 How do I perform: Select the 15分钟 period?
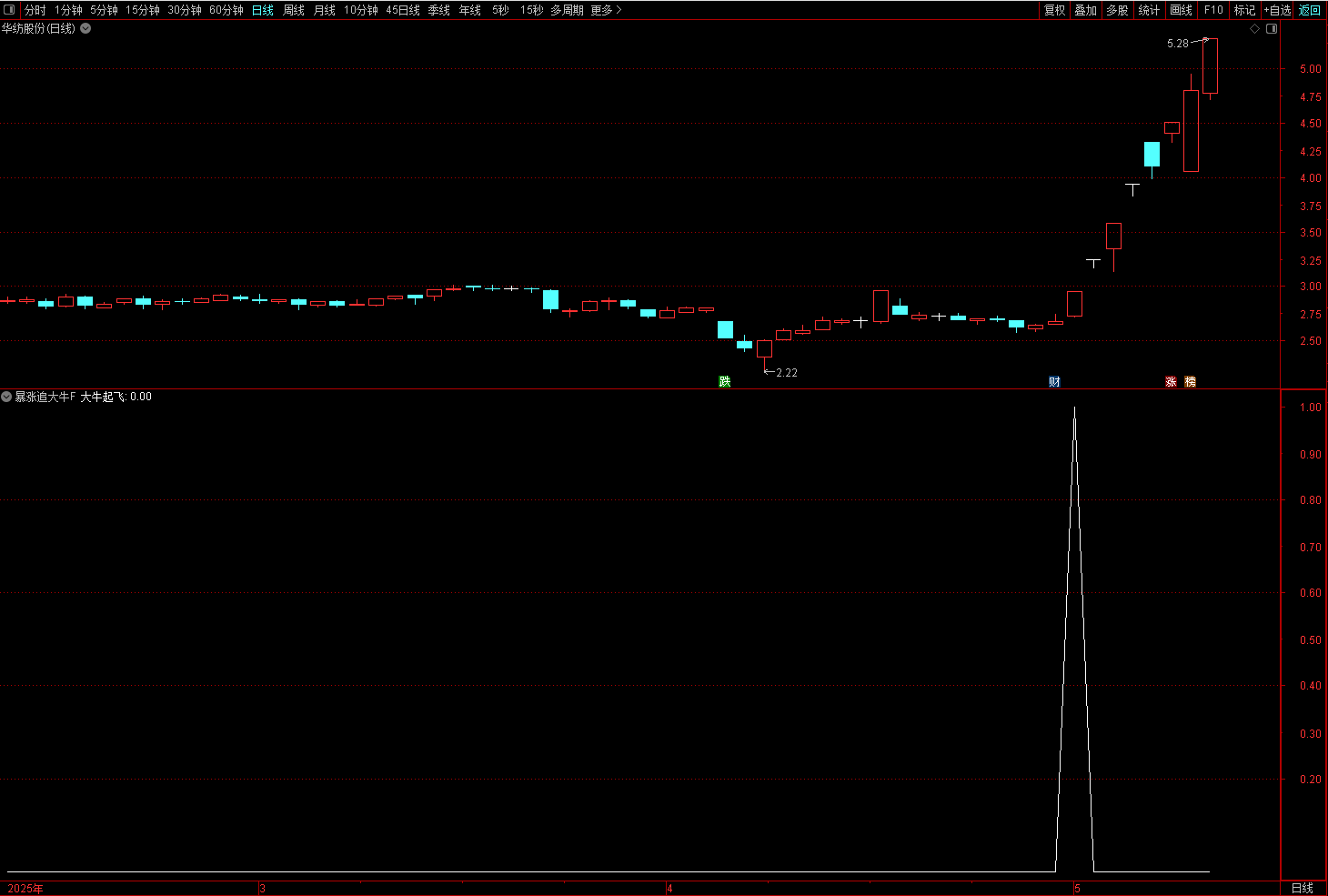[x=143, y=10]
